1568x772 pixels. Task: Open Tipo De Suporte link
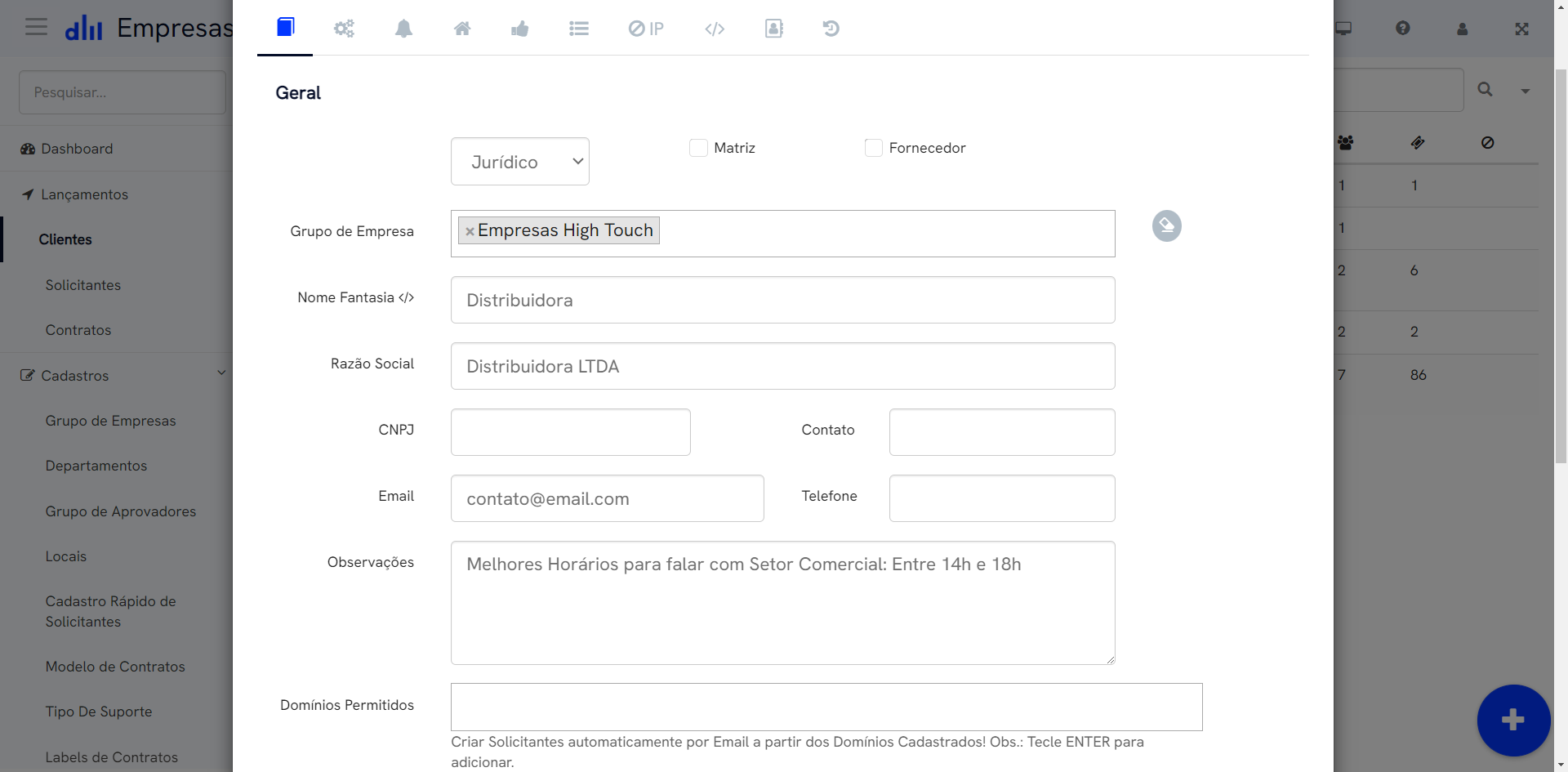point(99,712)
